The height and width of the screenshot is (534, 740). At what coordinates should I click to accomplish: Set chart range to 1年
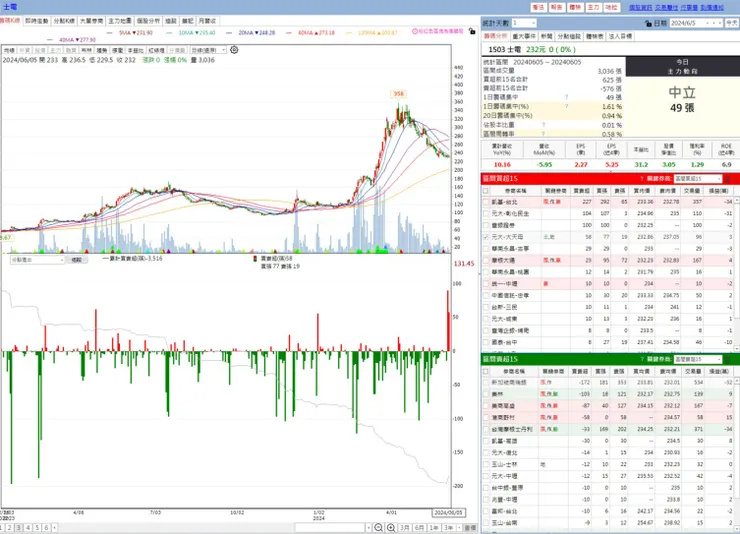point(434,528)
